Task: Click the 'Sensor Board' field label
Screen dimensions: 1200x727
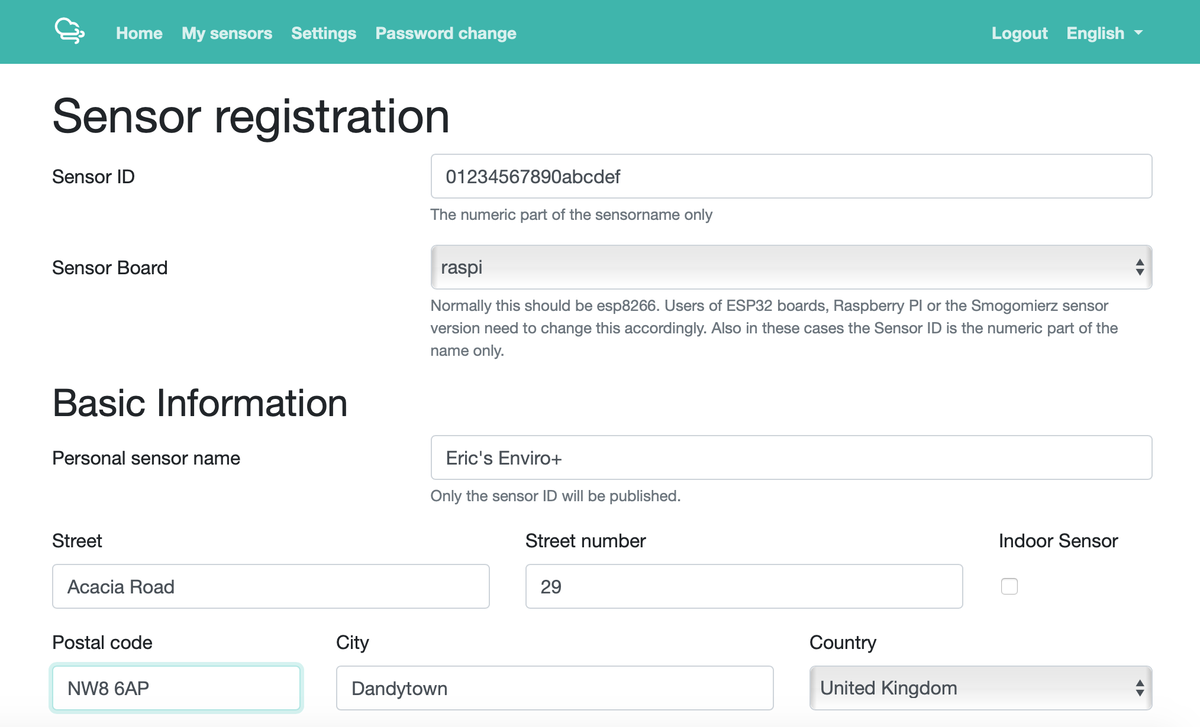Action: [x=110, y=268]
